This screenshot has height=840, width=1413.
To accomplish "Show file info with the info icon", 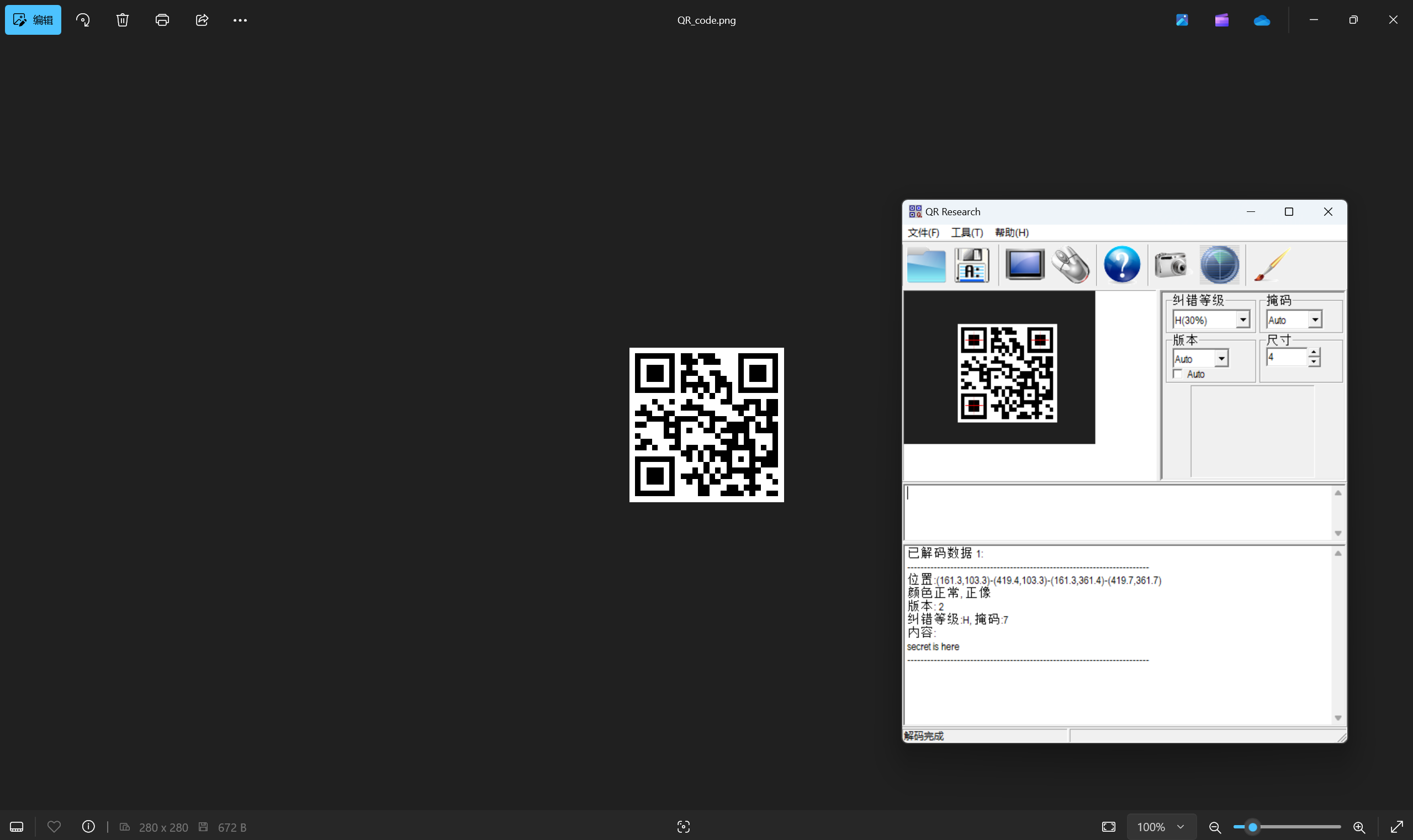I will 88,826.
